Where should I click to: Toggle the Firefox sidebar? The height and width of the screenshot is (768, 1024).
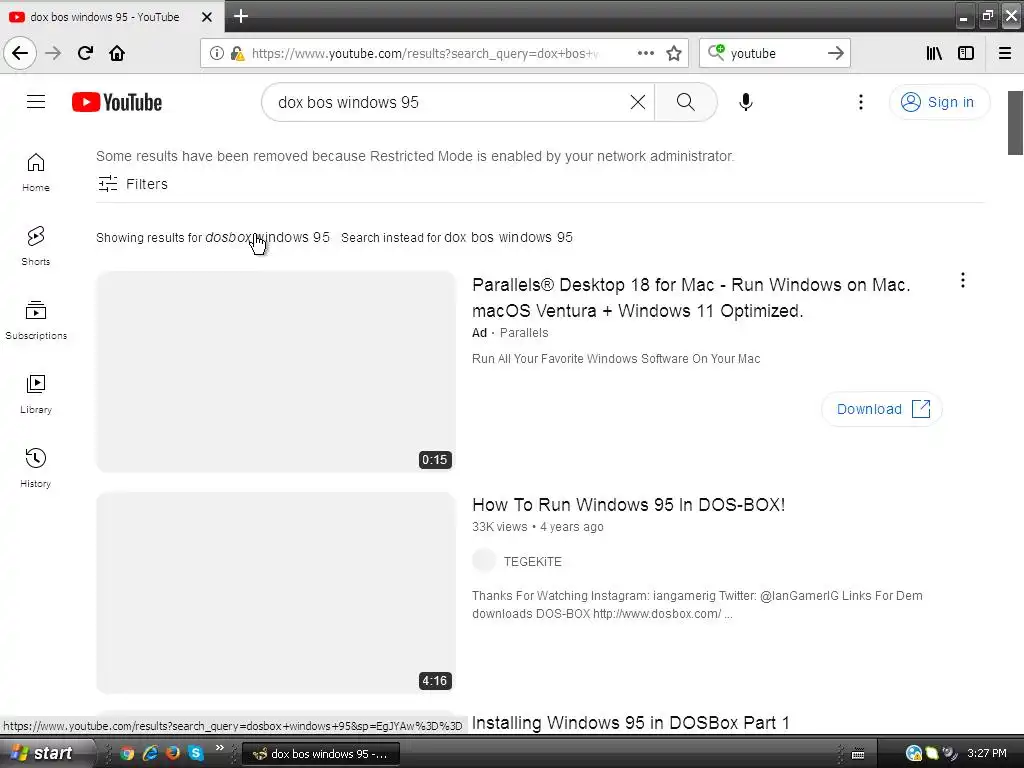[966, 53]
